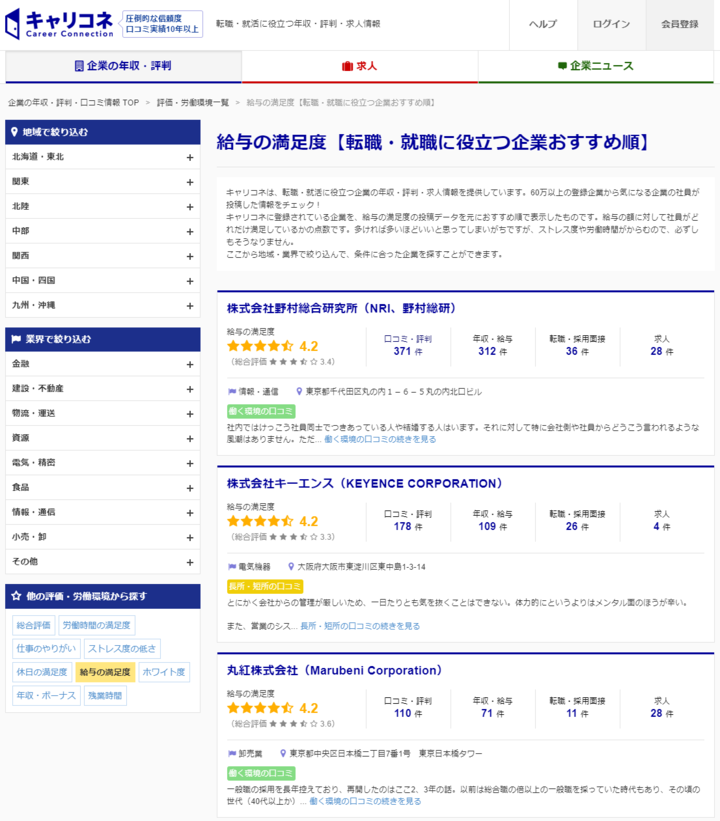Screen dimensions: 720x821
Task: Select the 労働時間の満足度 filter tag
Action: [97, 625]
